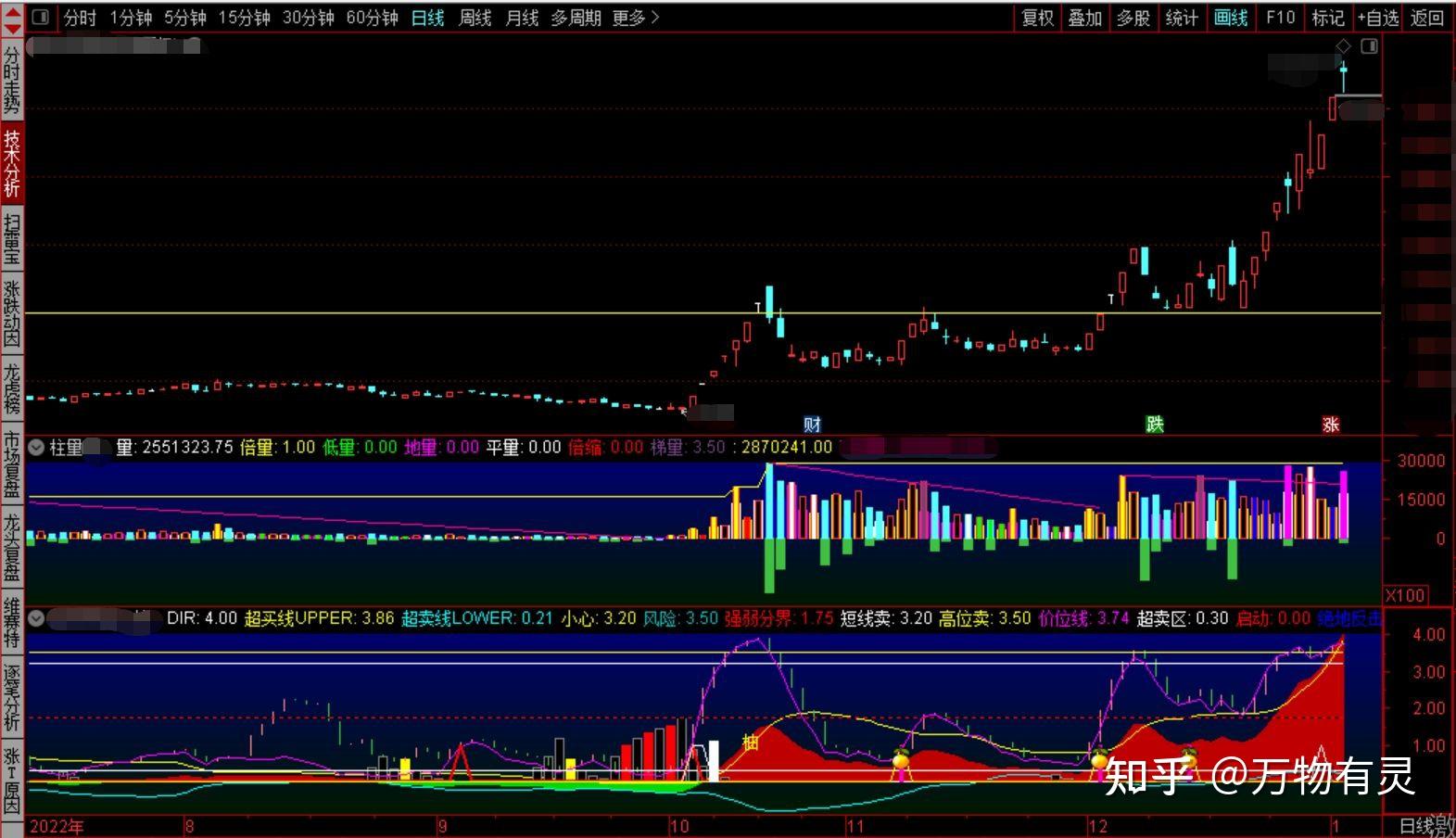Click the 小心 indicator label
1456x838 pixels.
click(599, 618)
